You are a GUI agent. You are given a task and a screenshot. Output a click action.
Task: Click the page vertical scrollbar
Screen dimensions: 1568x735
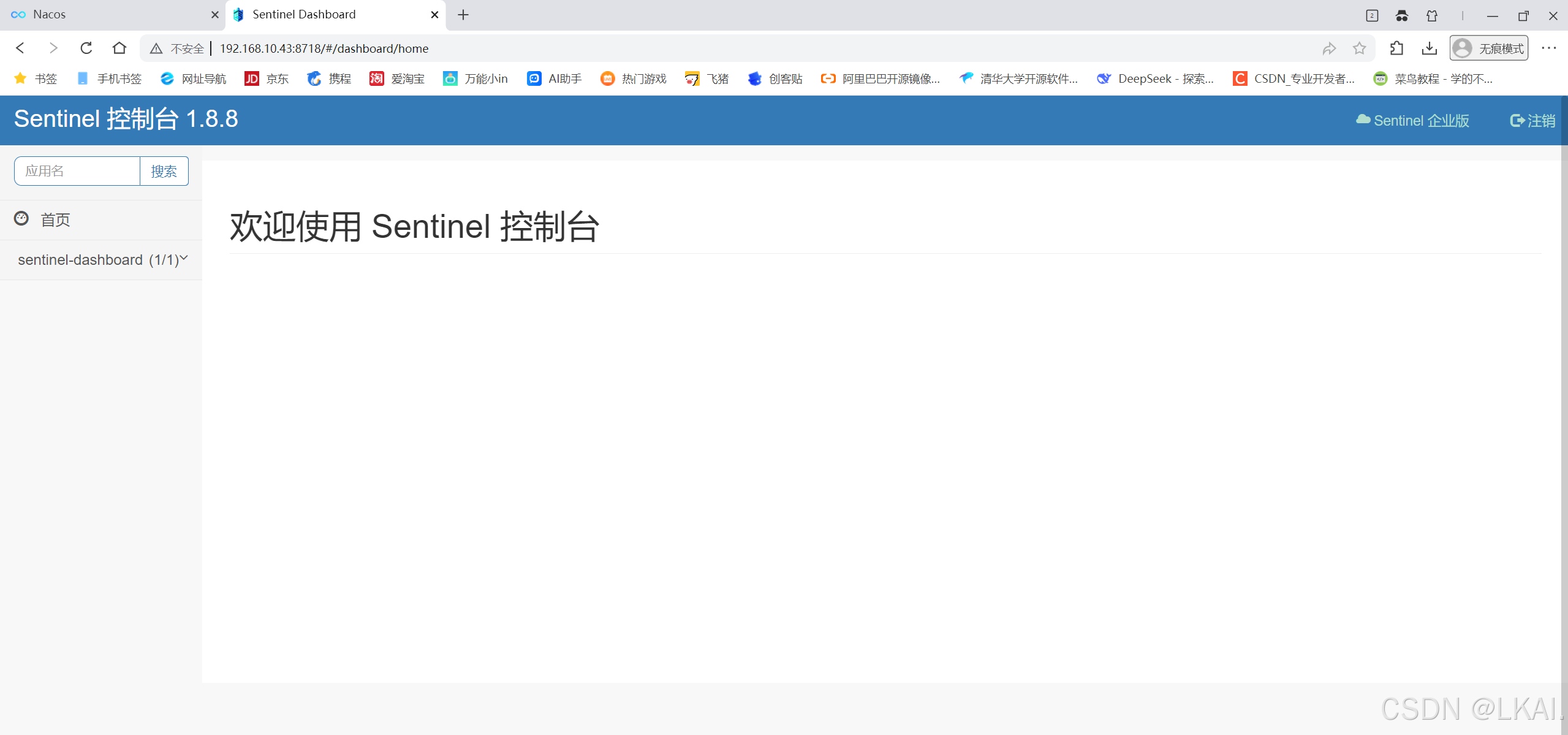point(1564,414)
